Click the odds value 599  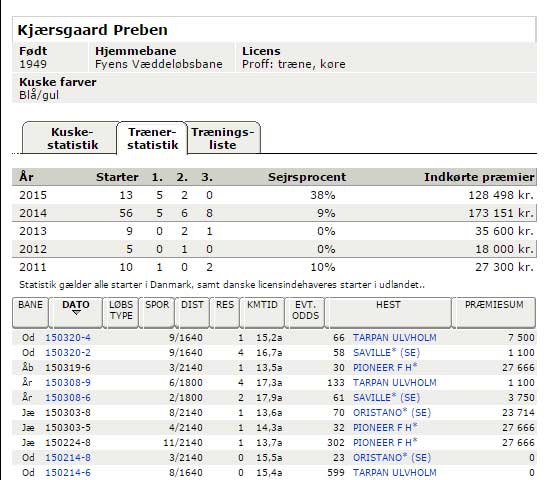coord(336,472)
